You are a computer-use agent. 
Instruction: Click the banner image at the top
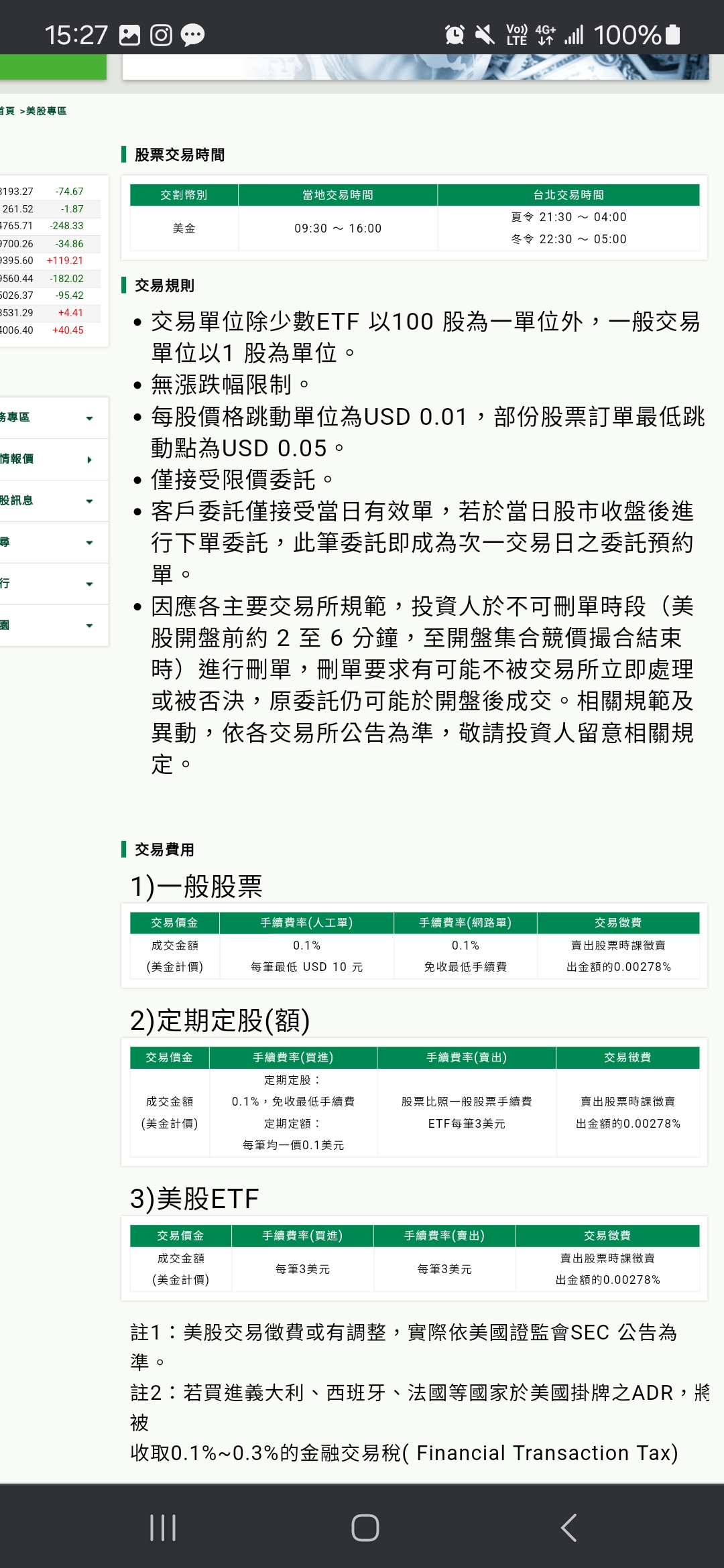click(x=416, y=67)
